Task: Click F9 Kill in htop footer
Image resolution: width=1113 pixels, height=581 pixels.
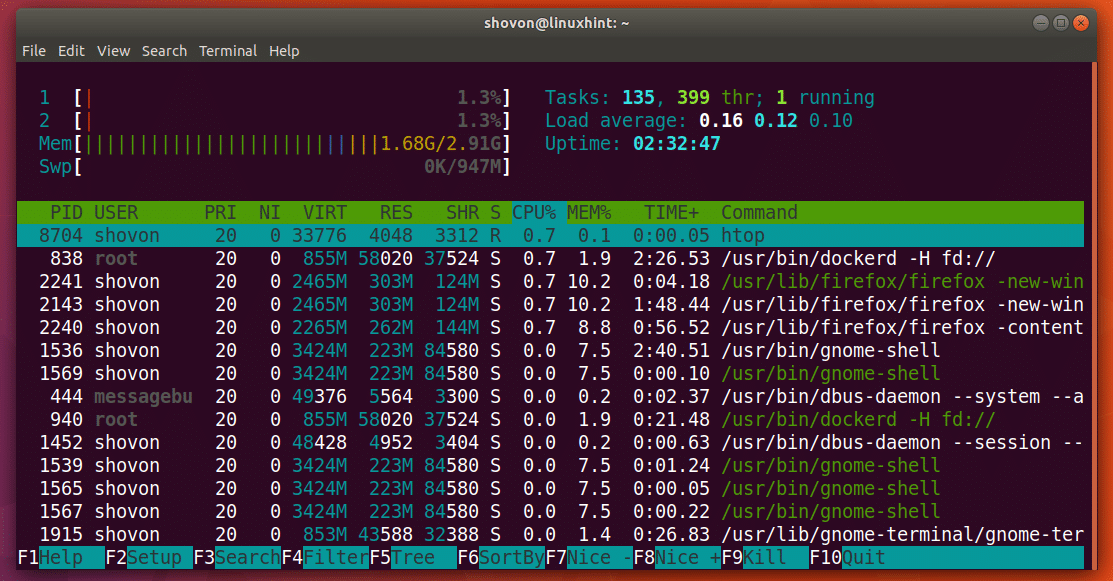Action: tap(765, 558)
